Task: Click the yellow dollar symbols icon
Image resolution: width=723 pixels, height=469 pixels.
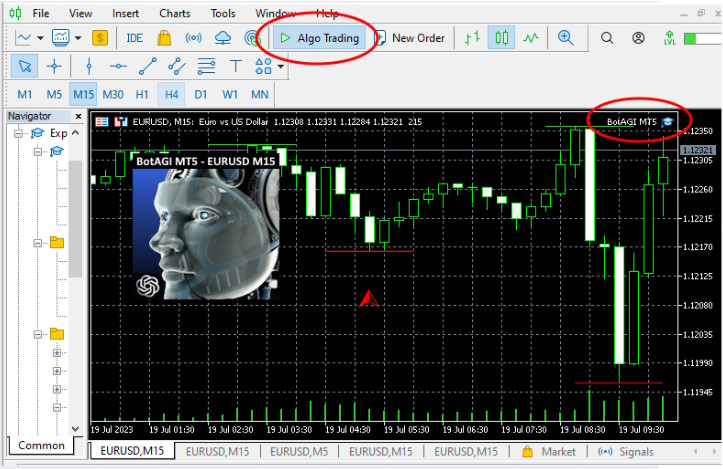Action: [x=100, y=38]
